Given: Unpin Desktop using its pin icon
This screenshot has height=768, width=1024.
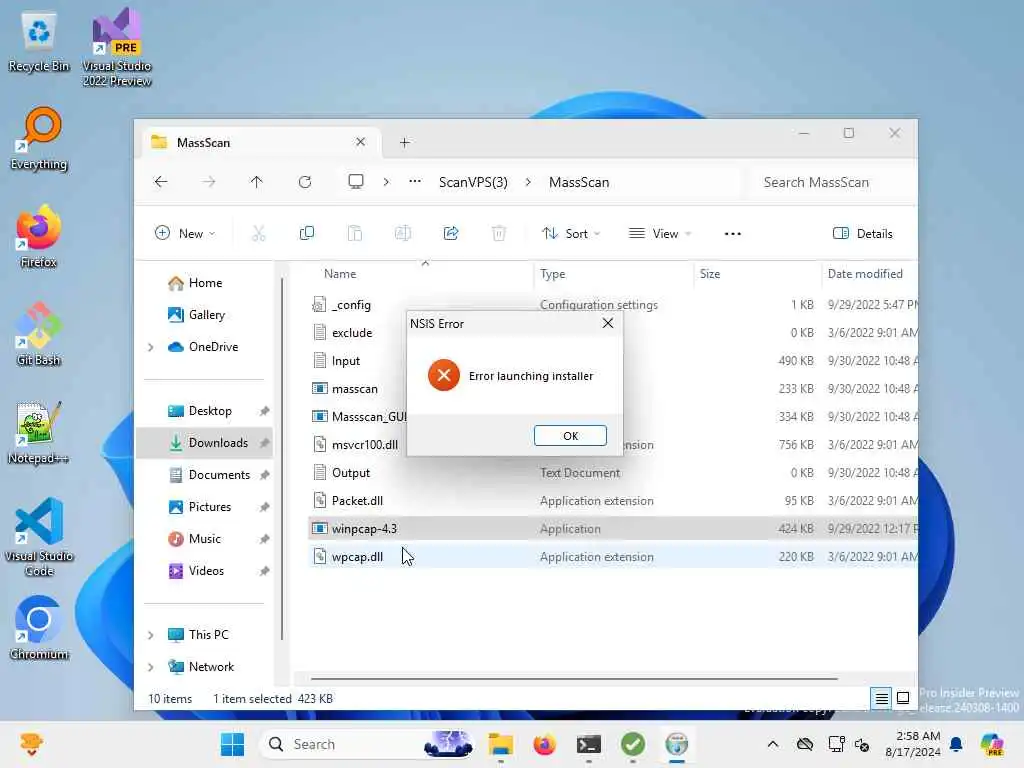Looking at the screenshot, I should [x=264, y=411].
